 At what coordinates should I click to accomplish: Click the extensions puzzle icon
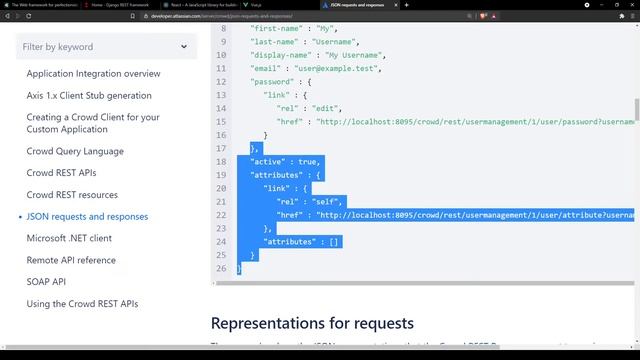[x=622, y=16]
